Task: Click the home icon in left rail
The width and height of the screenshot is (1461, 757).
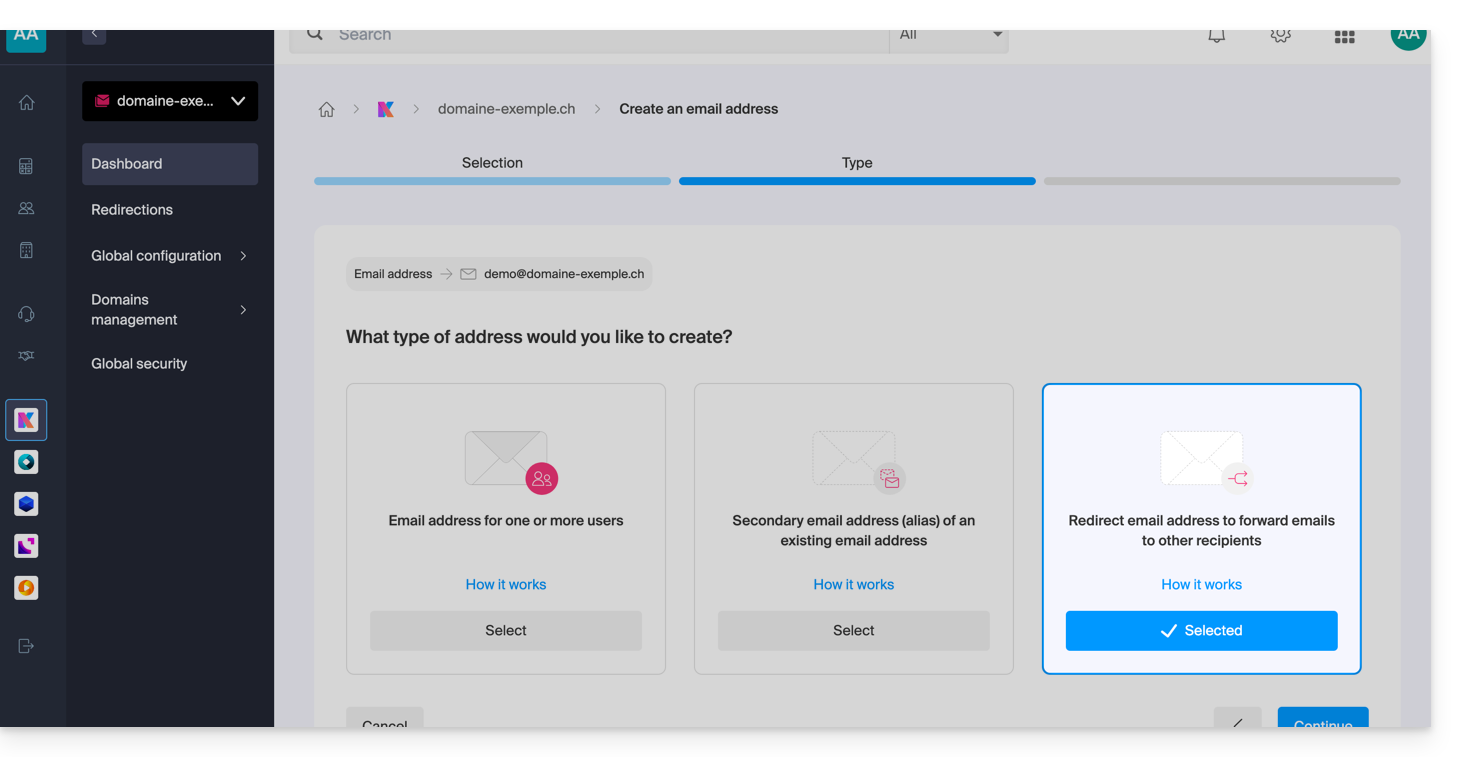Action: click(26, 103)
